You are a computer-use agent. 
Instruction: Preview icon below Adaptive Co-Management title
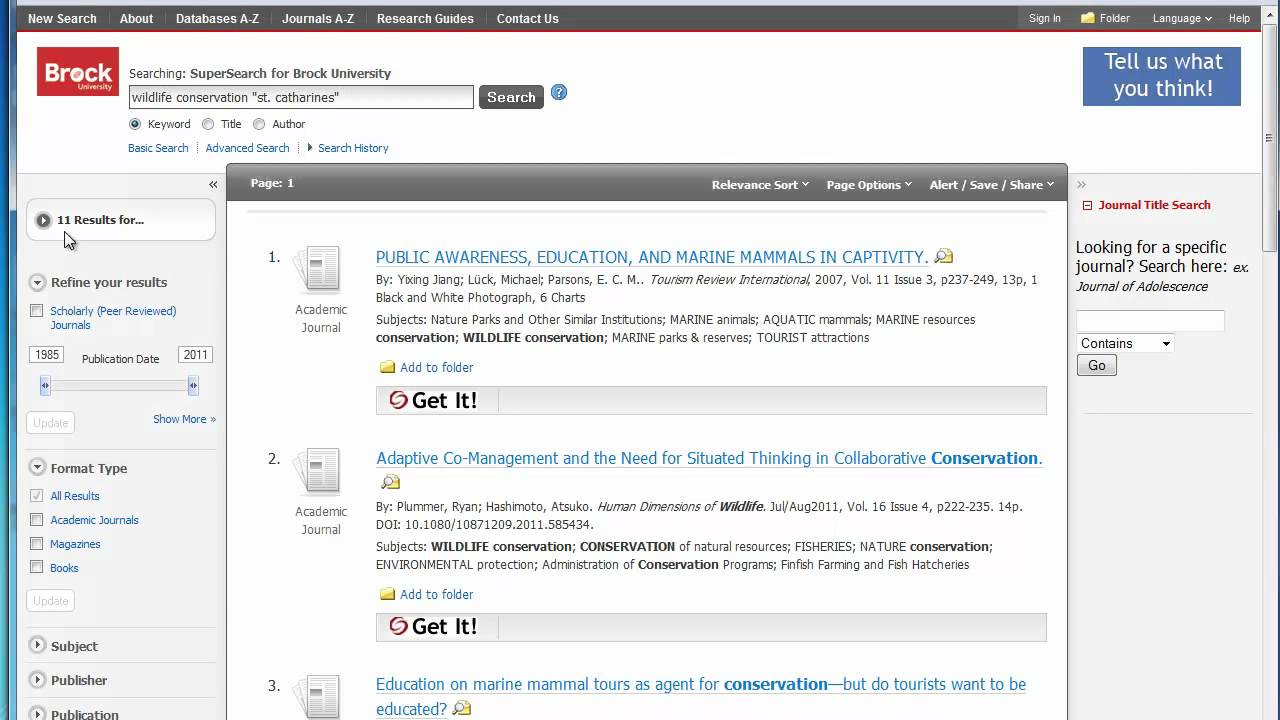point(390,482)
